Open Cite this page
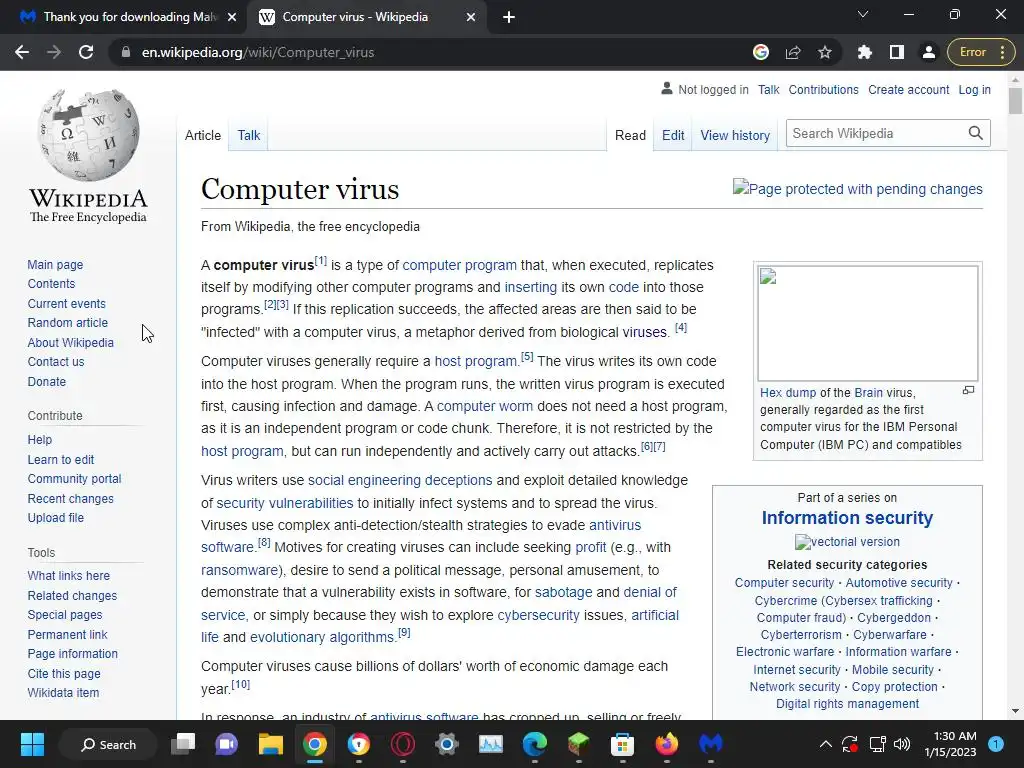Screen dimensions: 1024x768 pos(64,673)
